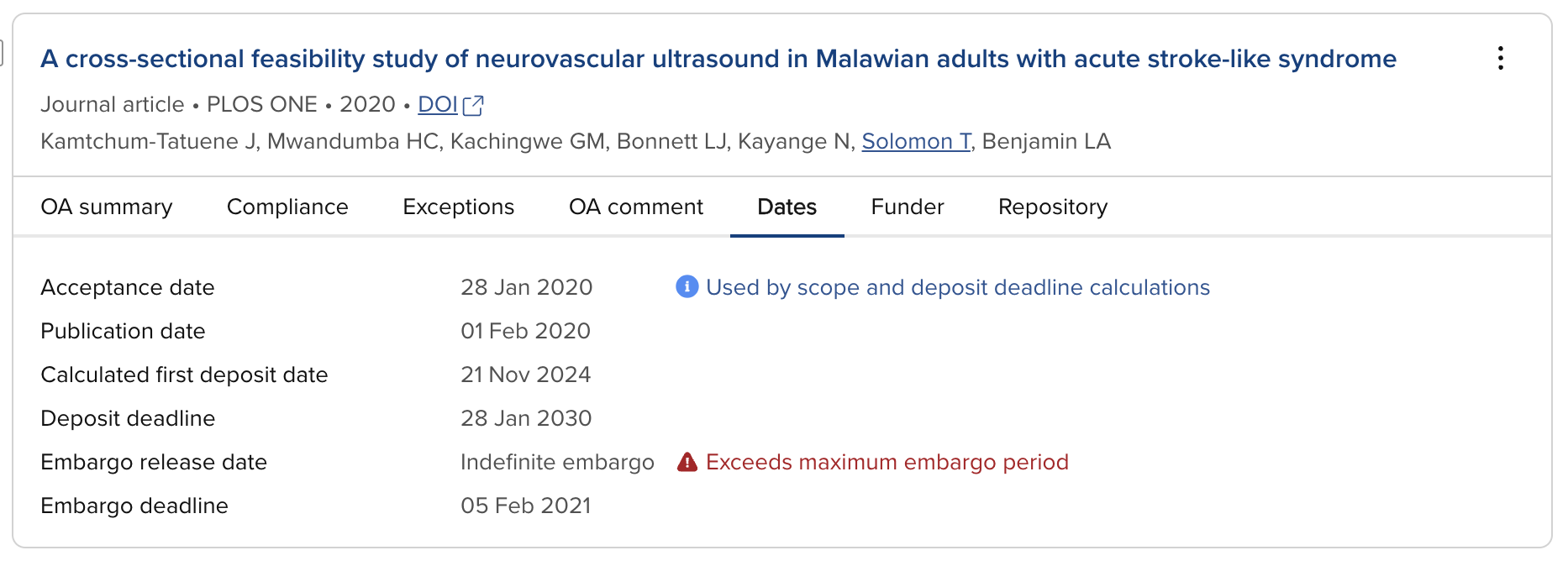Screen dimensions: 1568x566
Task: Open the three-dot options menu
Action: pyautogui.click(x=1500, y=58)
